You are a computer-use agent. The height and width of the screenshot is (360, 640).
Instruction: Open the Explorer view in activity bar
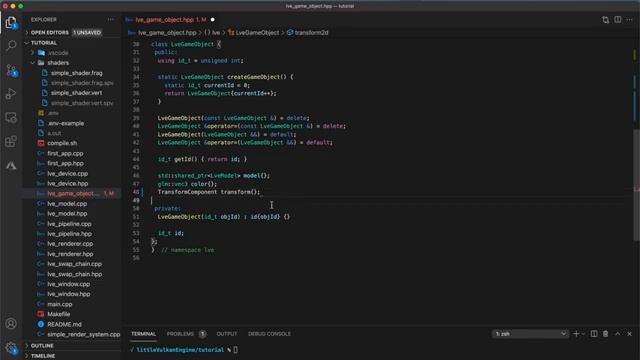[11, 22]
